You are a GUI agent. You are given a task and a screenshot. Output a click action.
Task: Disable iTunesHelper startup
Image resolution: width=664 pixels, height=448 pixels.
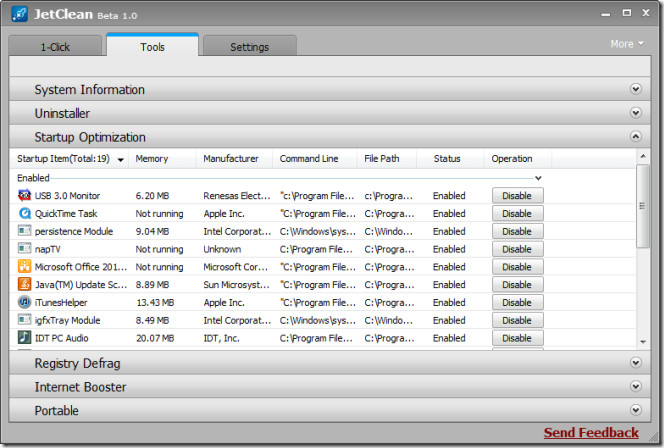pos(517,302)
